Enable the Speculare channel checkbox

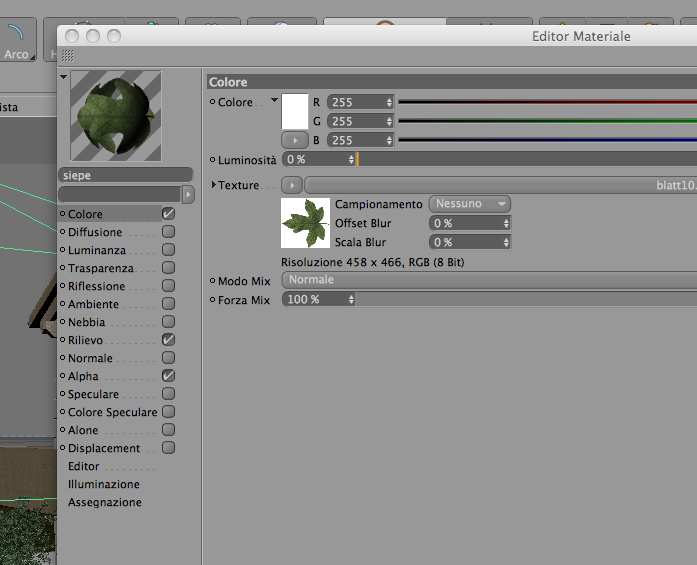168,394
